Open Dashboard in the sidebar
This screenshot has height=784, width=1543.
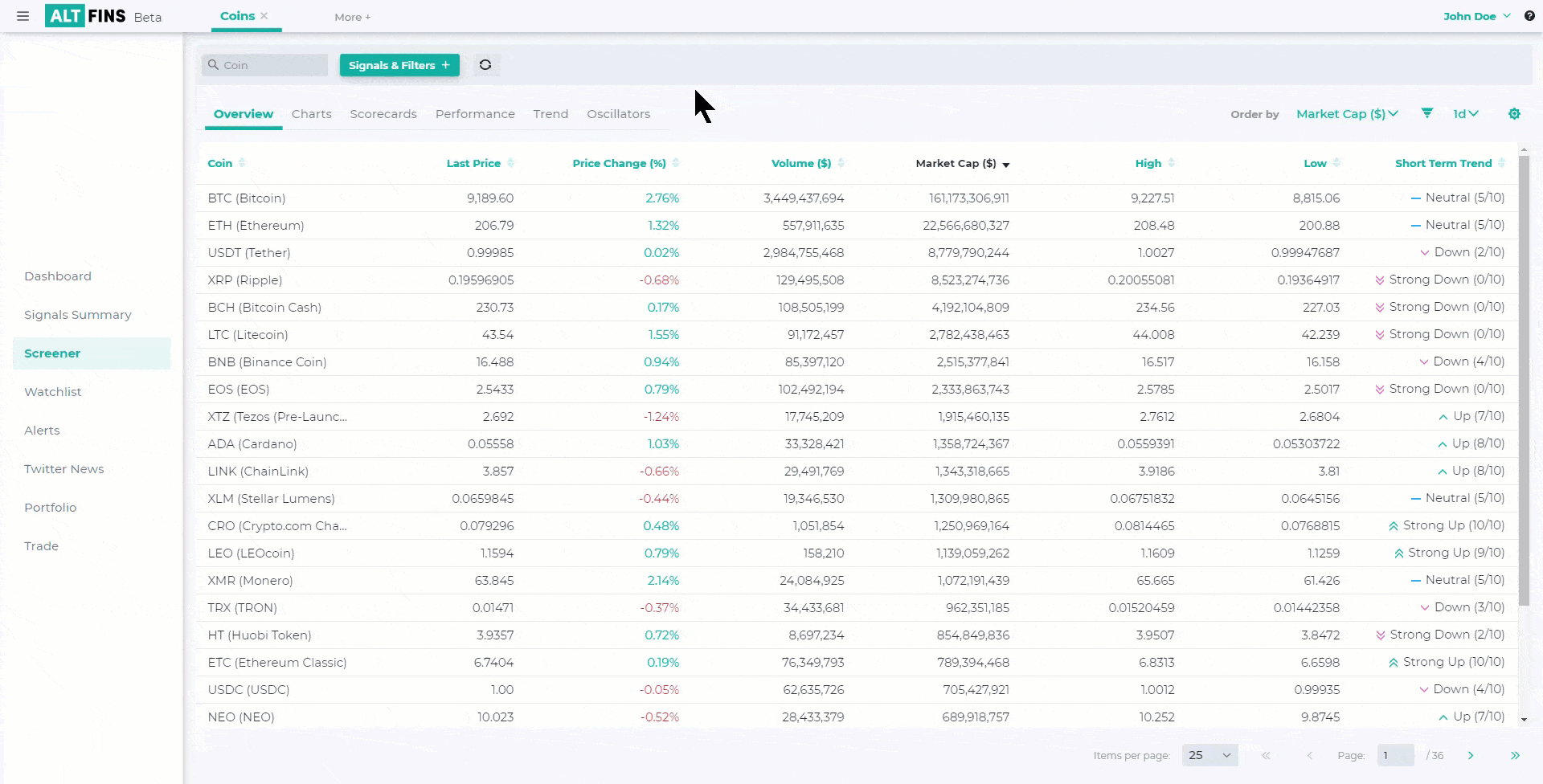click(58, 276)
